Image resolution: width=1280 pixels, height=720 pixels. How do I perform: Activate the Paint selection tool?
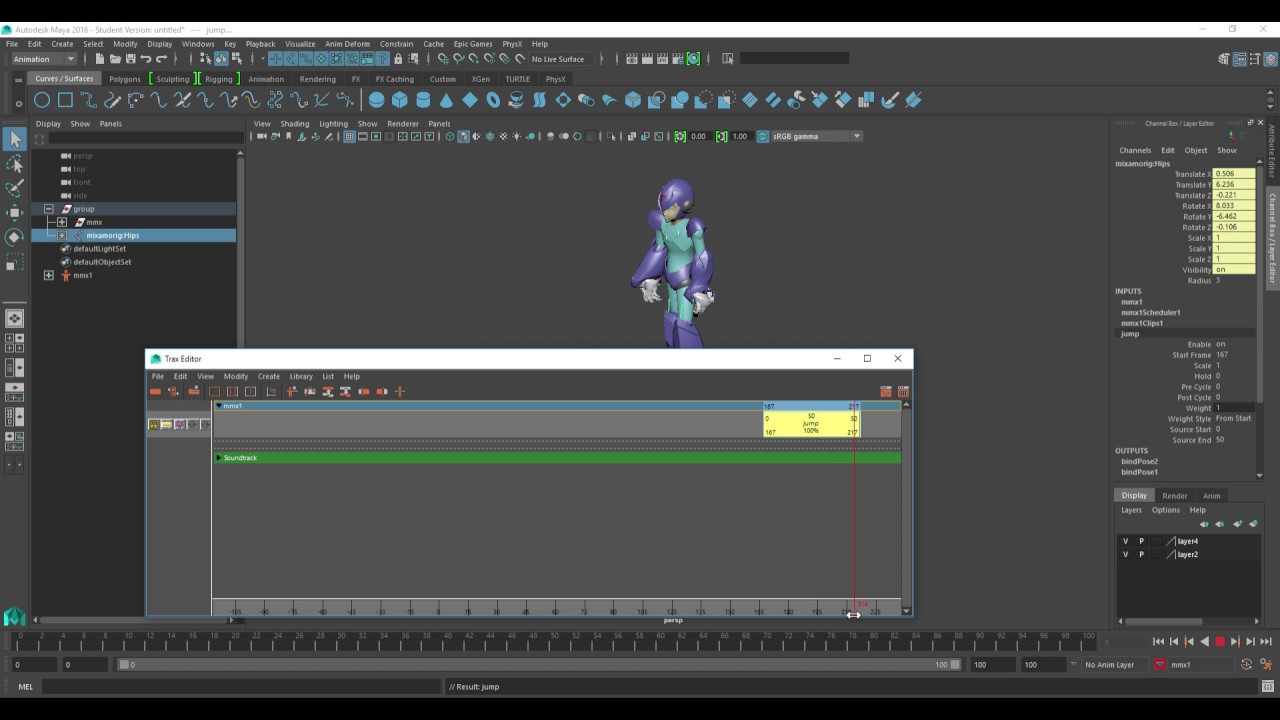click(14, 188)
